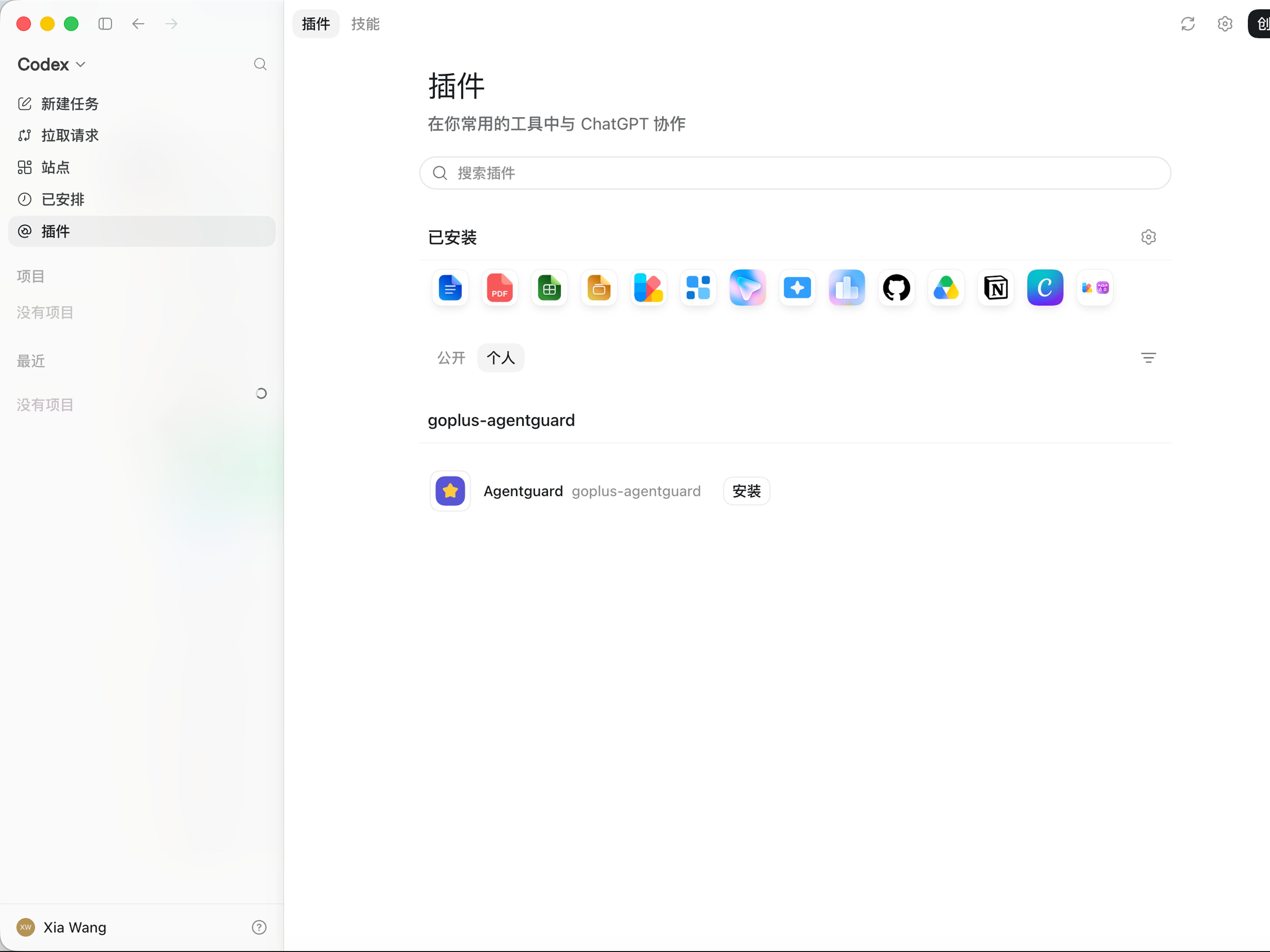Click the 搜索插件 search field
Viewport: 1270px width, 952px height.
(x=795, y=173)
